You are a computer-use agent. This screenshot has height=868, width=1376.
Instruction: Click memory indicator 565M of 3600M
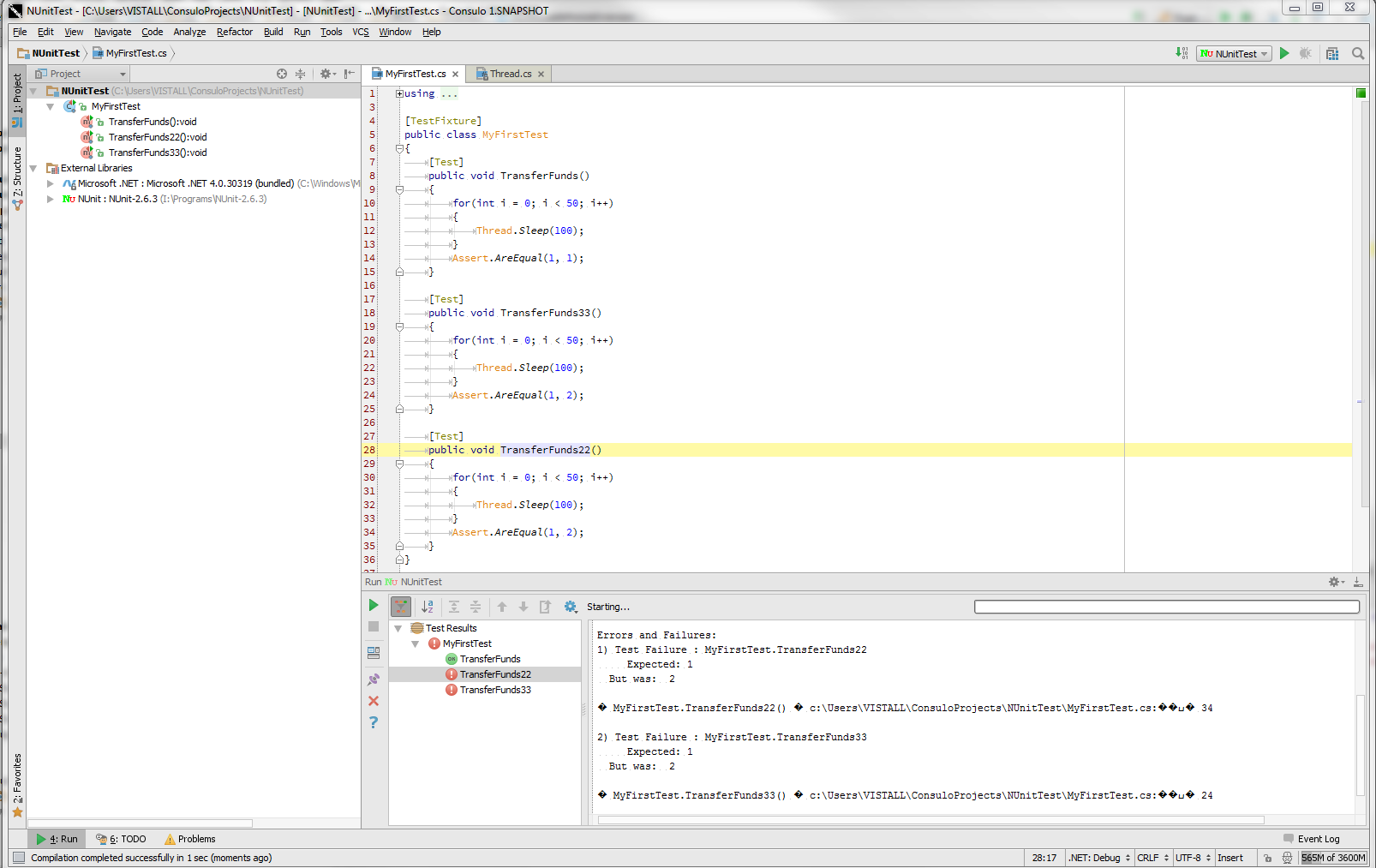(x=1333, y=858)
